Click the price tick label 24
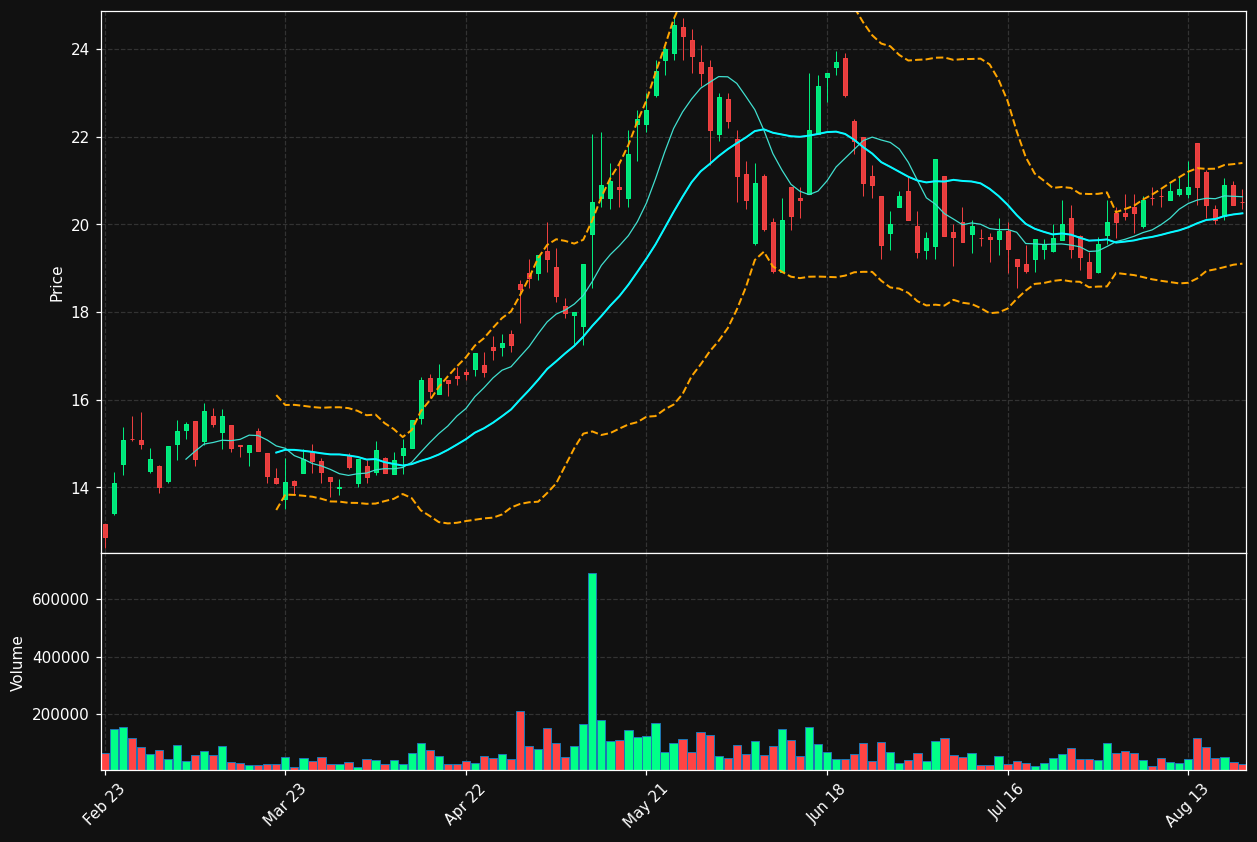Screen dimensions: 1257x842 (x=79, y=50)
